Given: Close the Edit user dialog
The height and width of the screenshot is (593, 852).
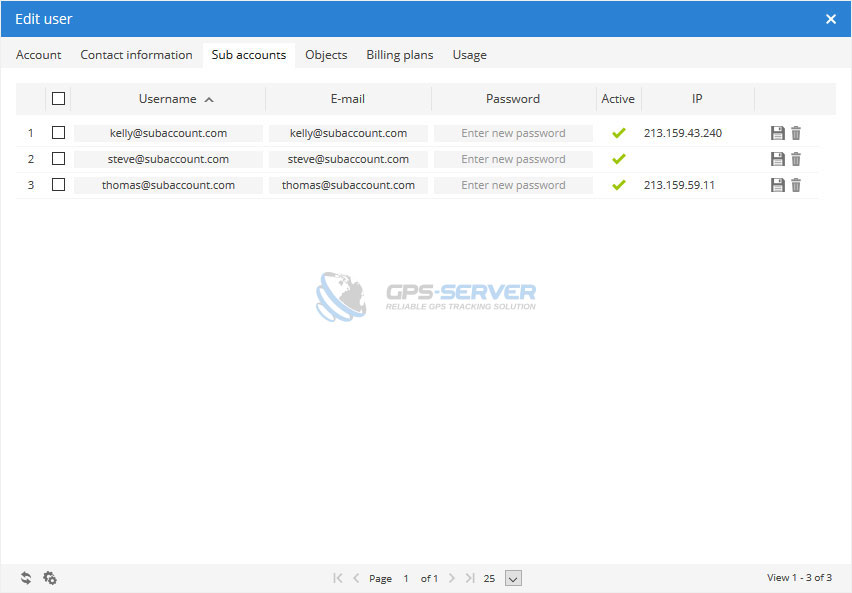Looking at the screenshot, I should [831, 19].
